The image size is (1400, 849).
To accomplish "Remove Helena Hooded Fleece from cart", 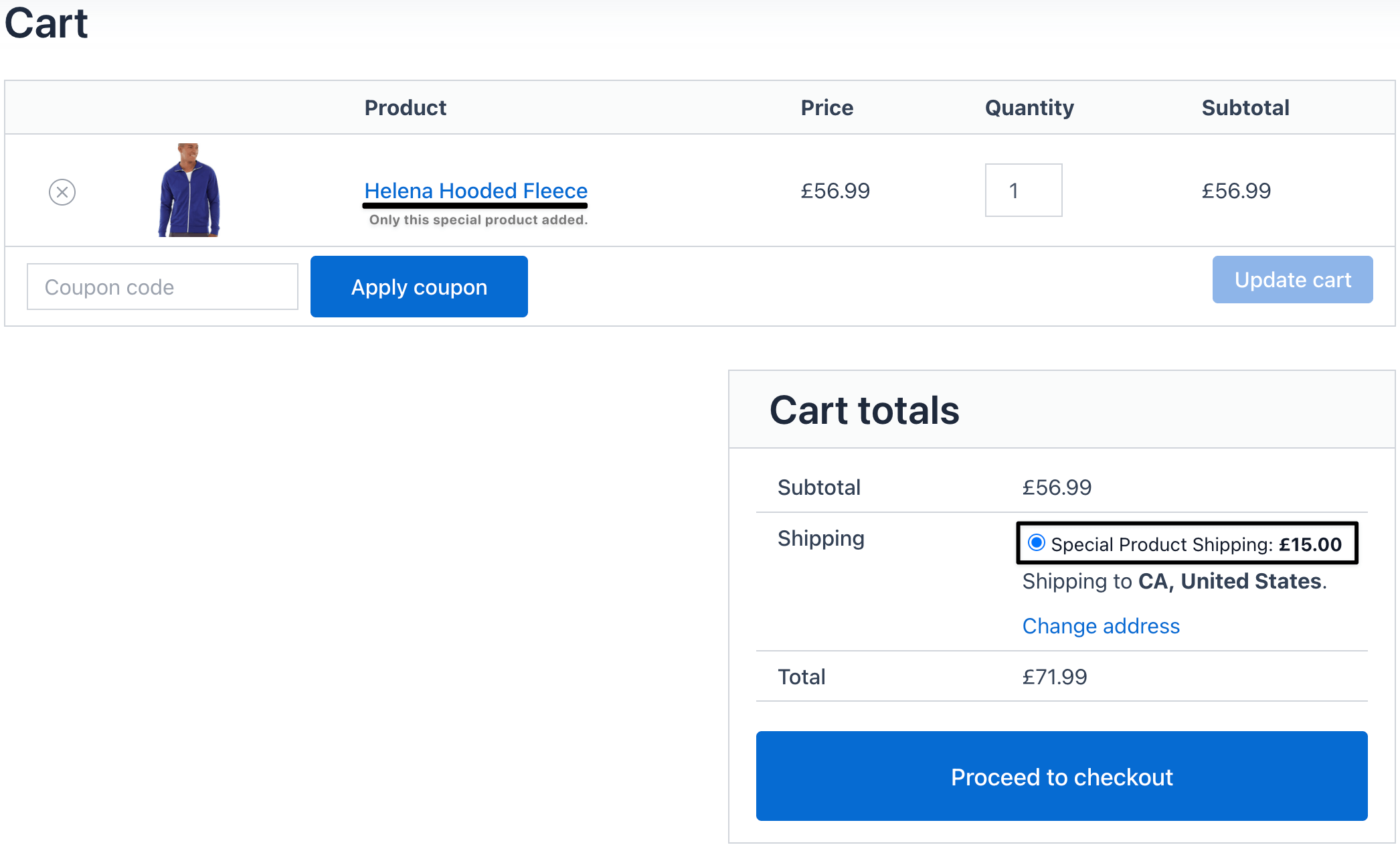I will click(x=62, y=192).
